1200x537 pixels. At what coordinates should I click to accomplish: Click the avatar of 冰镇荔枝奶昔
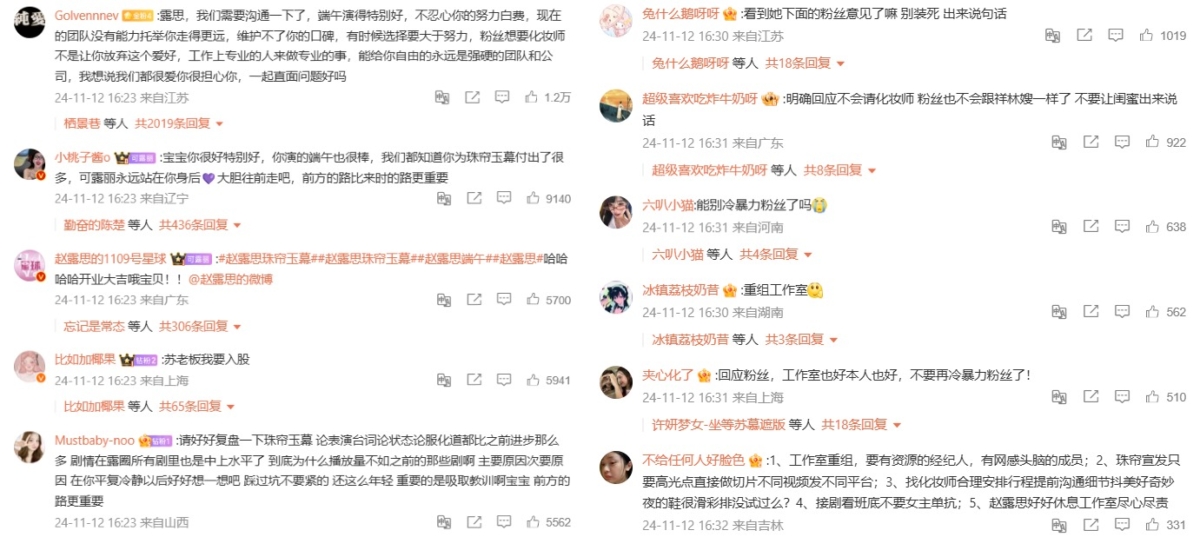click(615, 297)
